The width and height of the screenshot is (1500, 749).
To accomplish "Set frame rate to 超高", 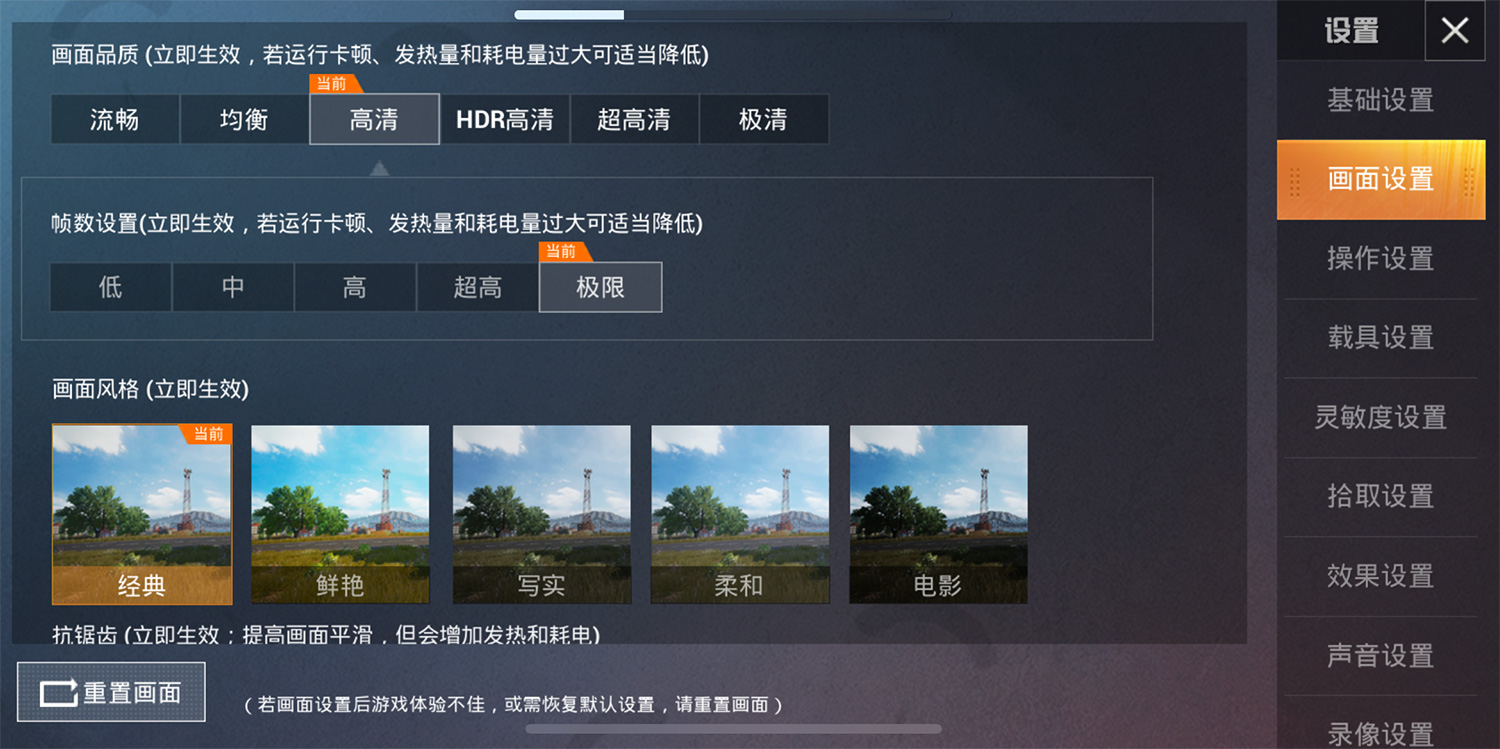I will pos(477,288).
